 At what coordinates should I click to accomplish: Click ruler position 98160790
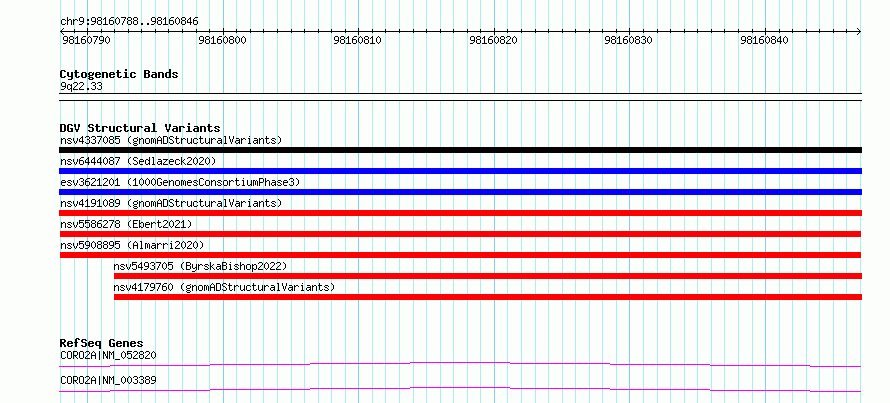86,41
